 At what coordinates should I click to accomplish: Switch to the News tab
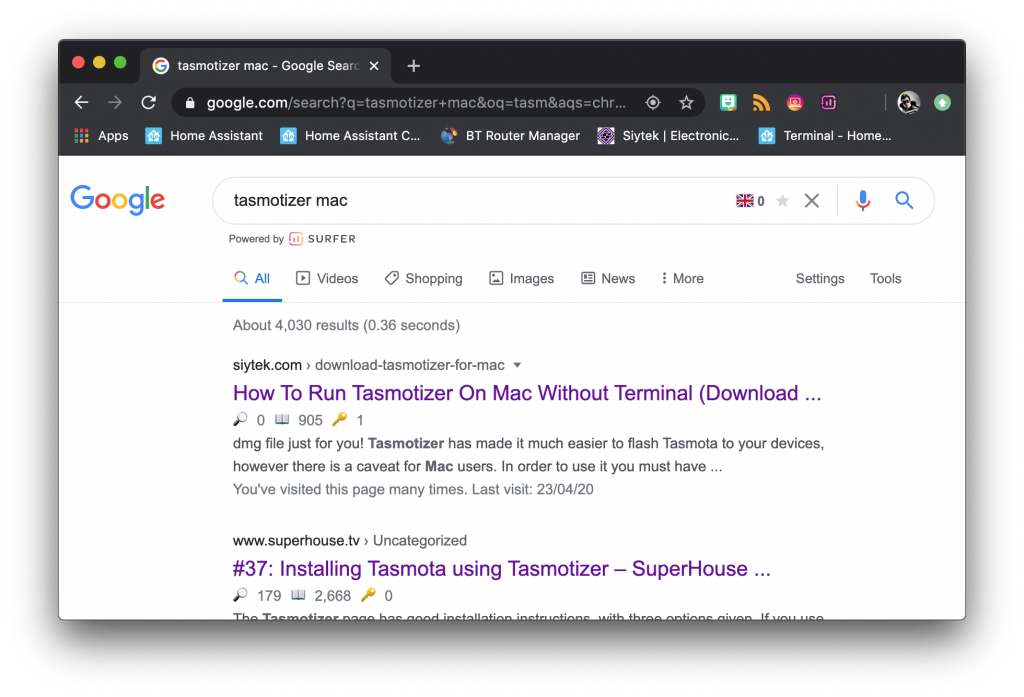608,278
